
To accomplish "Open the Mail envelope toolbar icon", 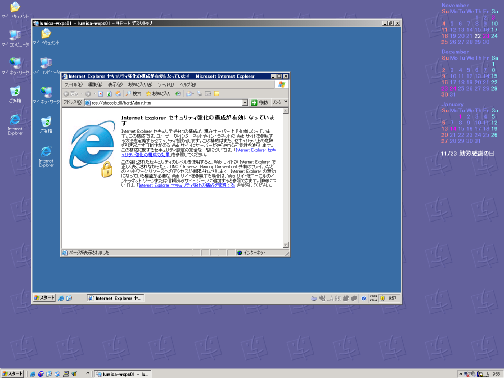I will (190, 94).
